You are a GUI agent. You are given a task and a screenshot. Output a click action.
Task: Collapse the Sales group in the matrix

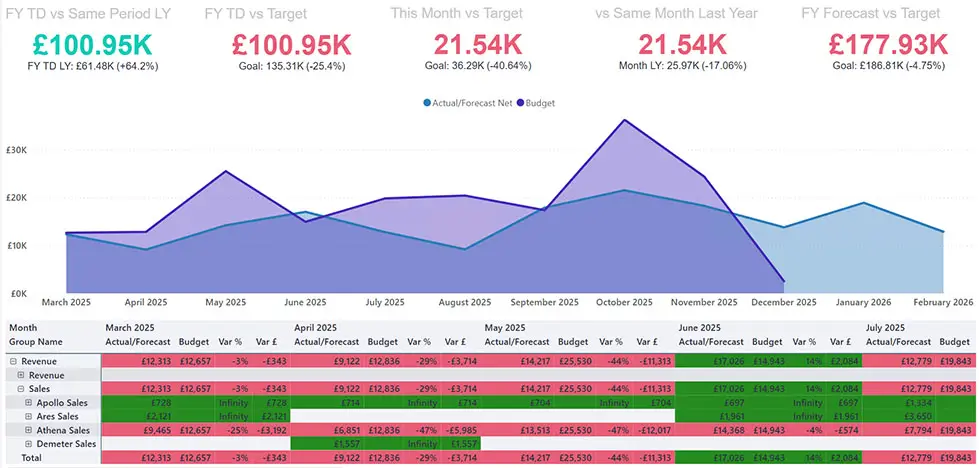[19, 388]
